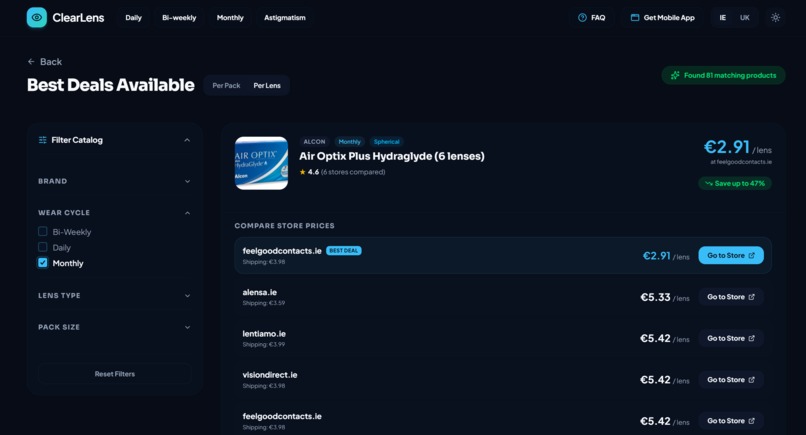This screenshot has width=806, height=435.
Task: Click the Monthly product tag
Action: [350, 141]
